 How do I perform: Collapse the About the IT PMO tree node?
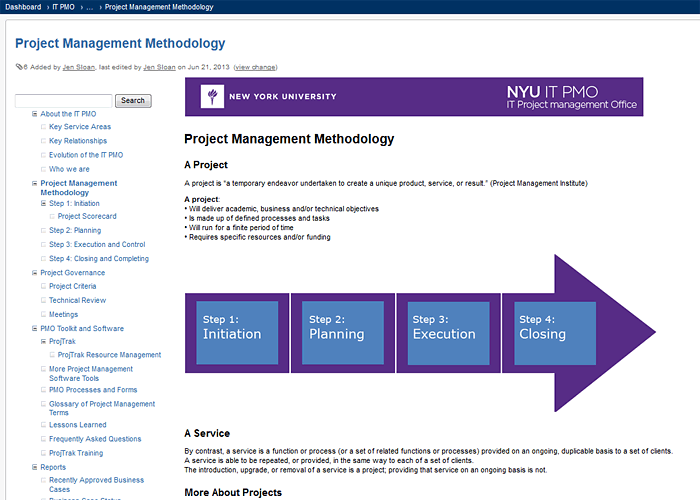[34, 114]
